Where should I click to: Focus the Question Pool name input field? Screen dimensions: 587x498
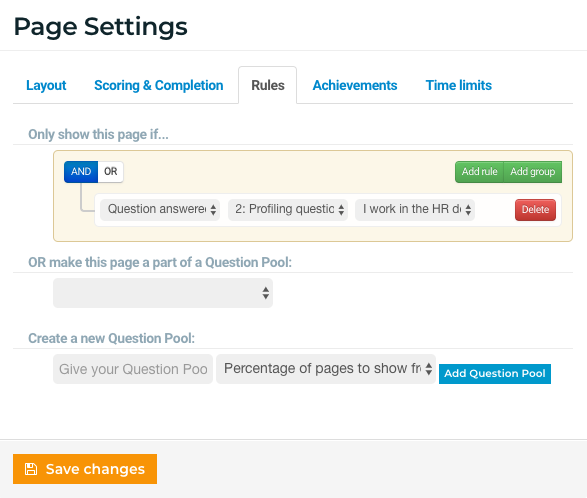133,369
